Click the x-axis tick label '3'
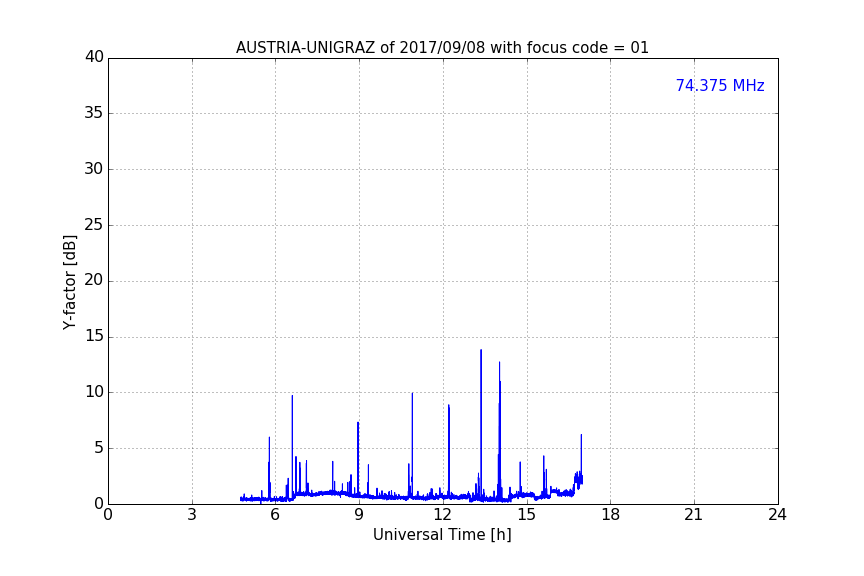 (x=192, y=515)
